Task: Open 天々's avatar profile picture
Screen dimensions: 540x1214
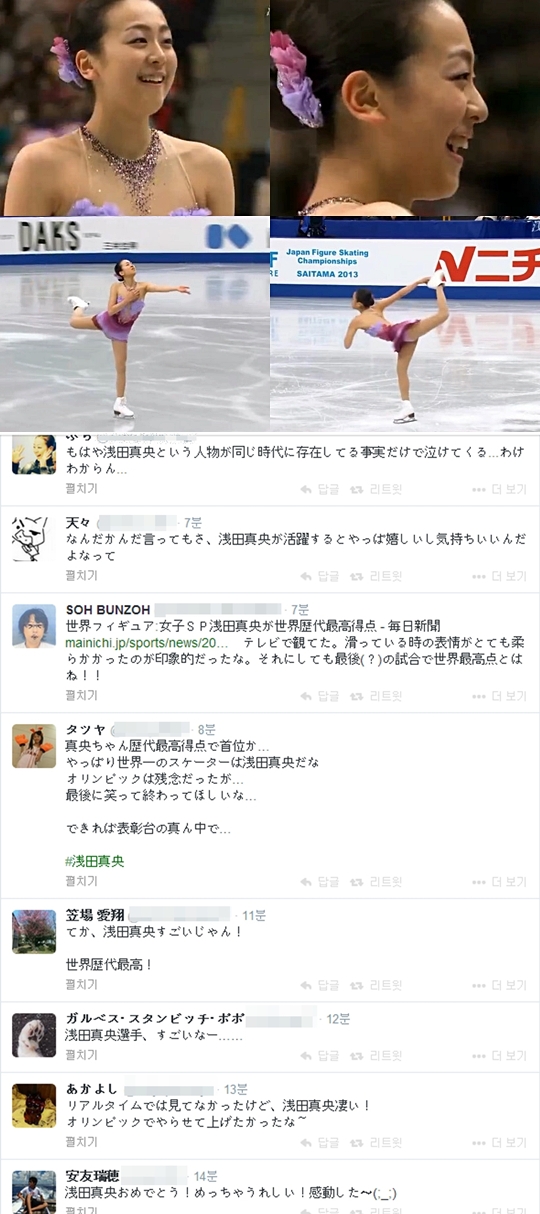Action: point(33,539)
